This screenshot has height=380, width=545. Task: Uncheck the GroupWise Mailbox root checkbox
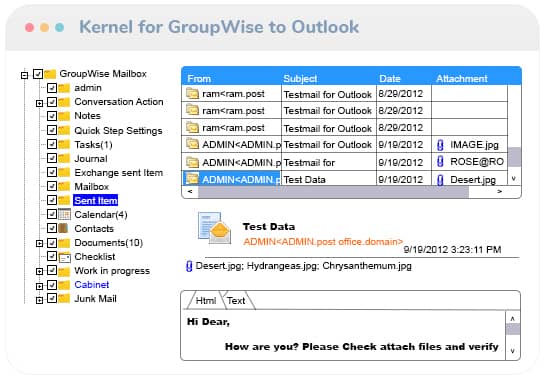click(x=38, y=74)
